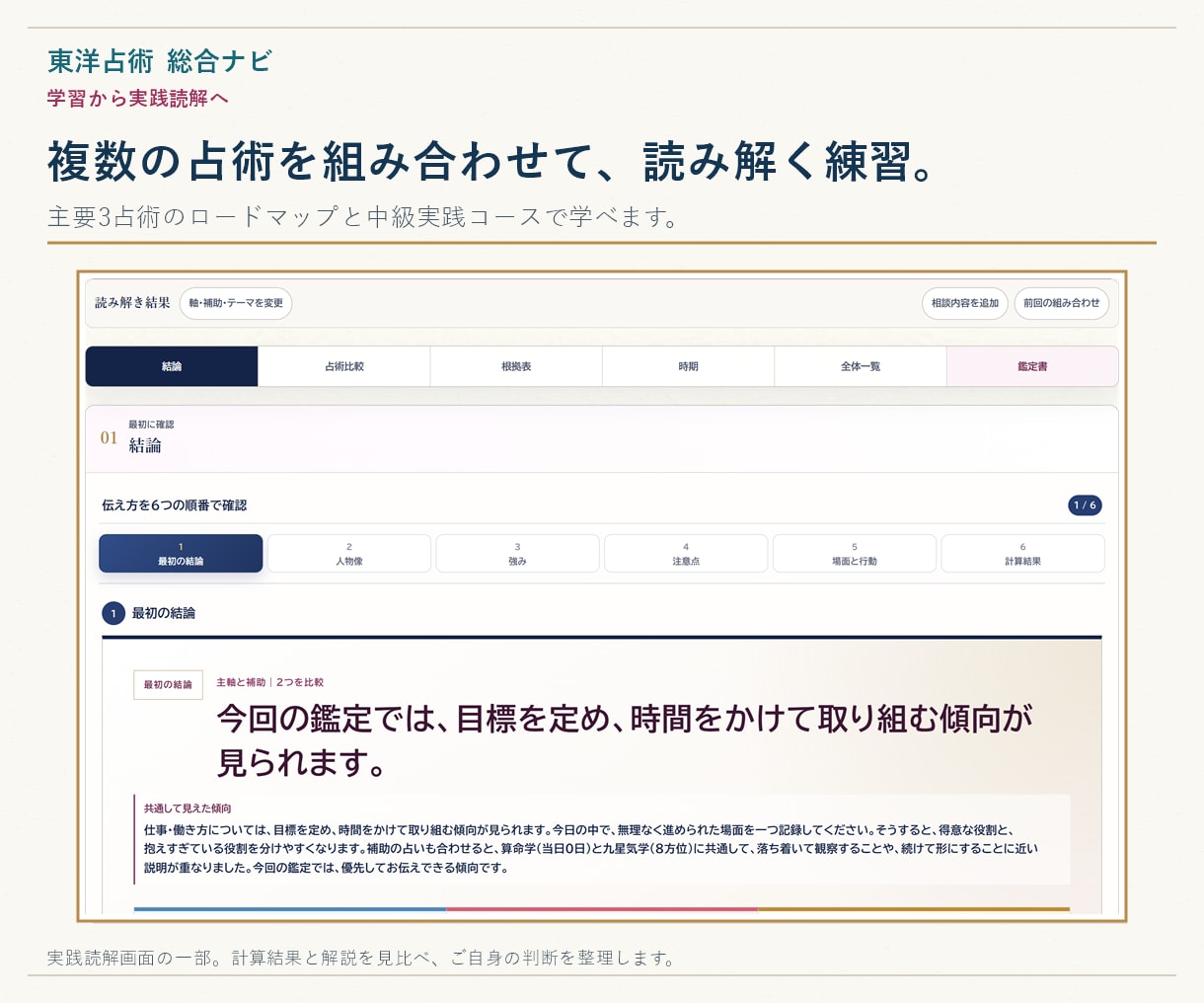Click the 前回の組み合わせ button
The width and height of the screenshot is (1204, 1003).
coord(1061,303)
